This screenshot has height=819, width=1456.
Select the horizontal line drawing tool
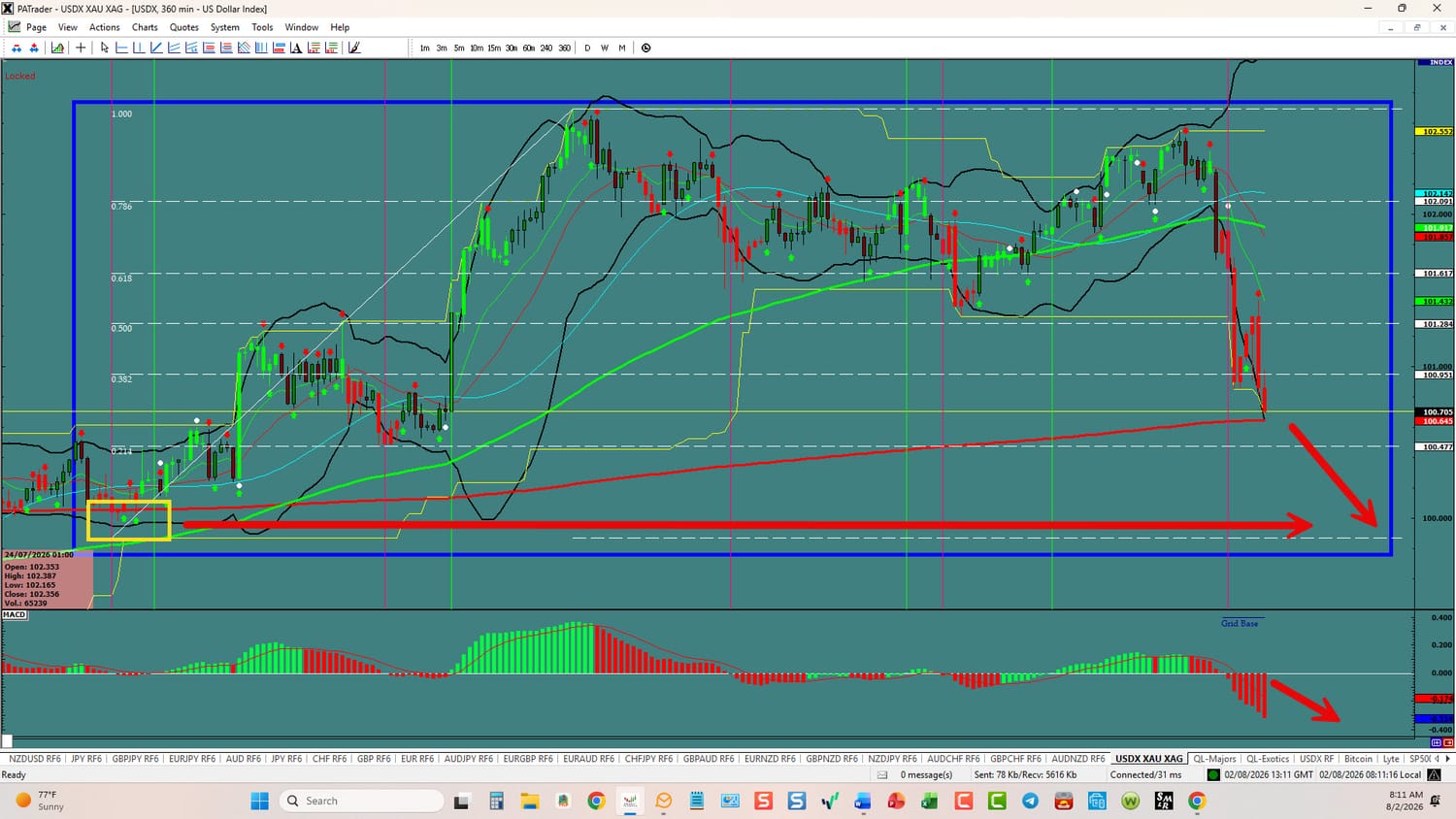pyautogui.click(x=121, y=48)
